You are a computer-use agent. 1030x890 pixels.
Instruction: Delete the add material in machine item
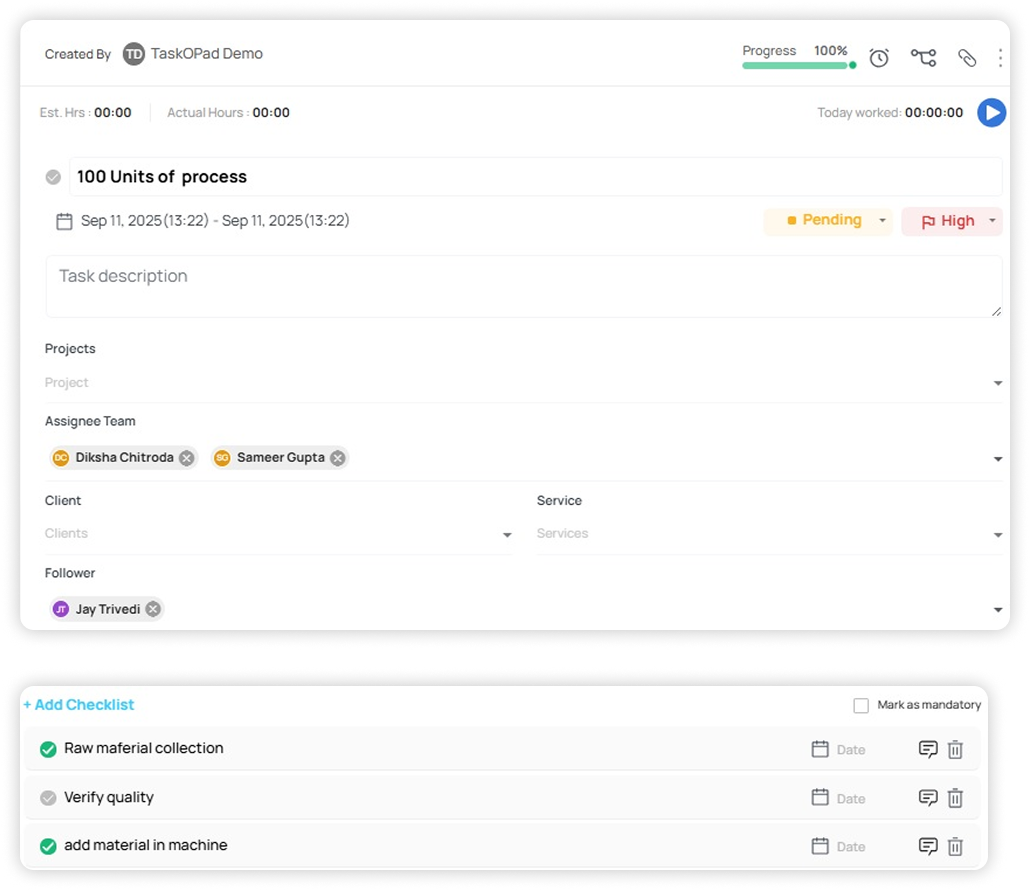pyautogui.click(x=955, y=846)
